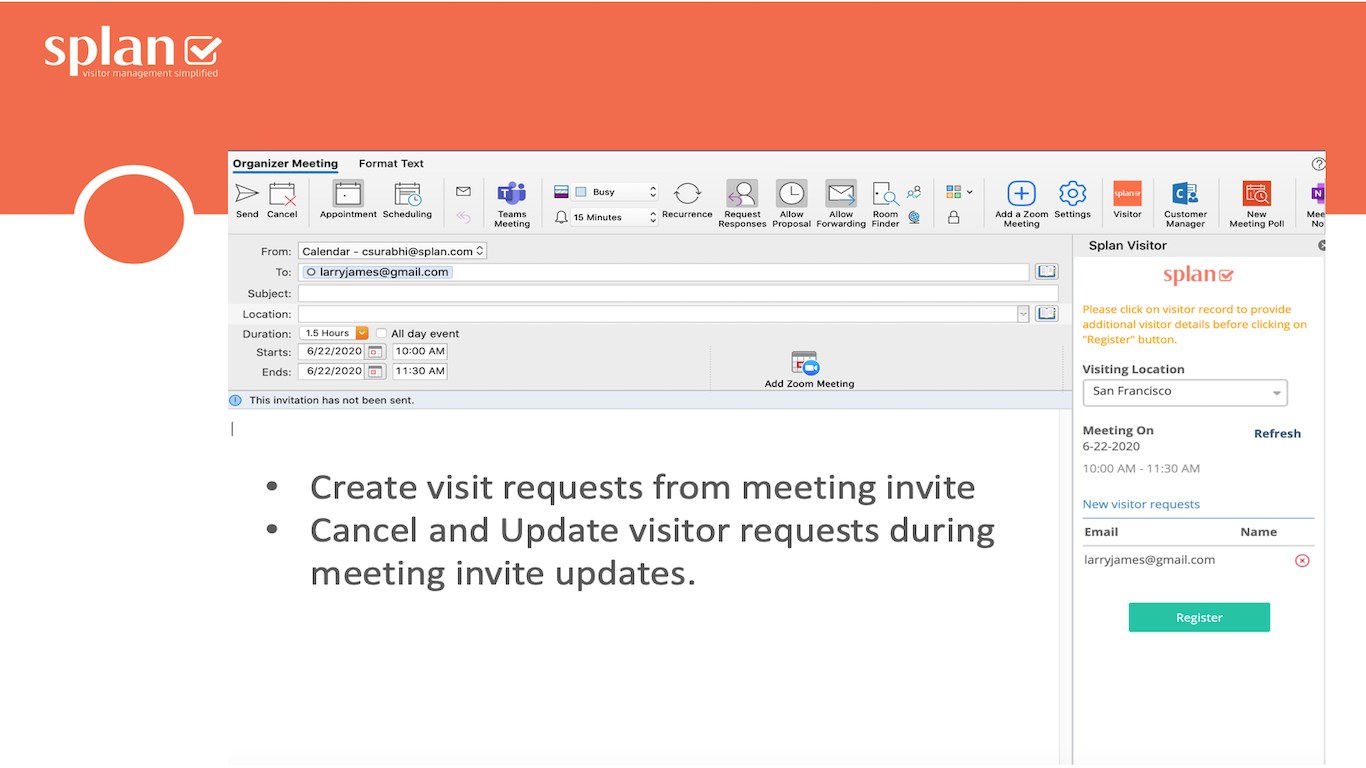
Task: Create a New Meeting Poll
Action: [x=1256, y=204]
